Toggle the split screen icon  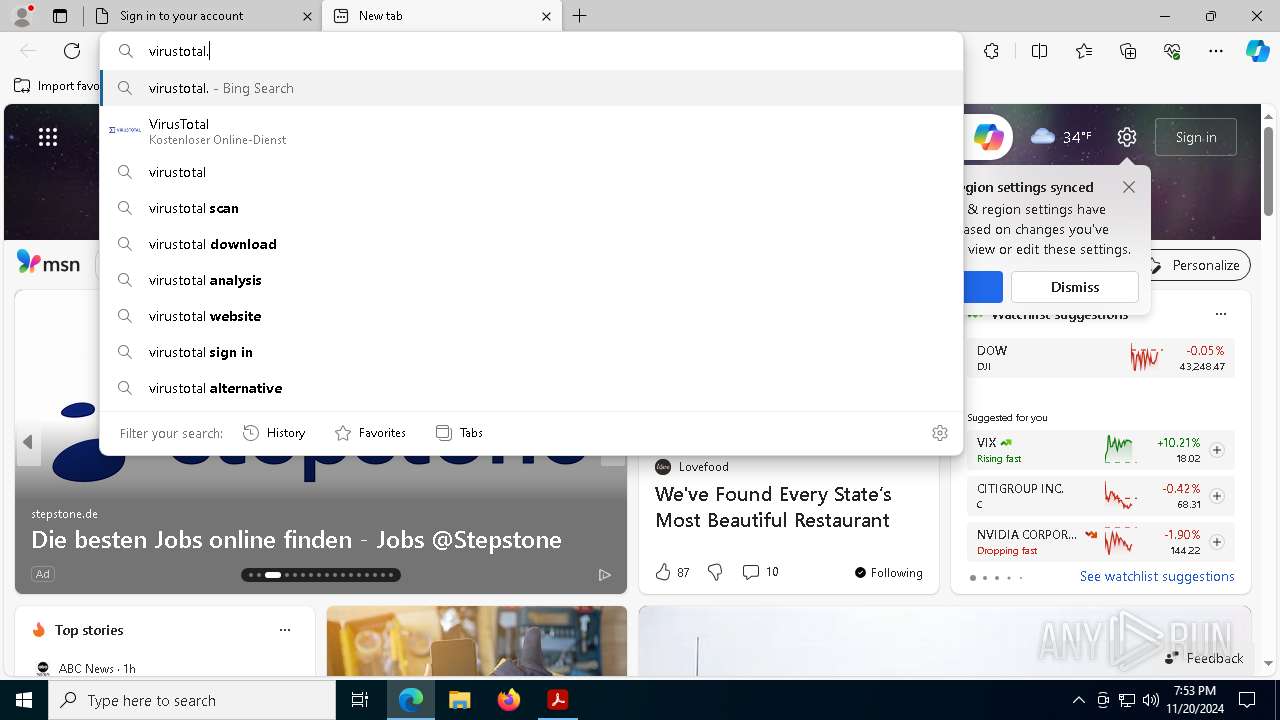point(1039,51)
